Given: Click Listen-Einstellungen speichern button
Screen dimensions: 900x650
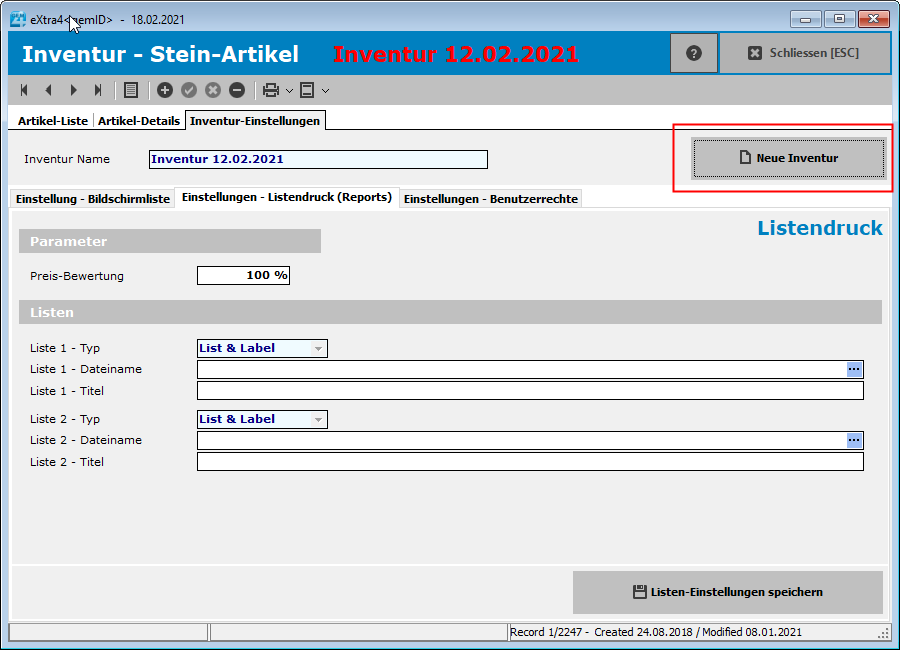Looking at the screenshot, I should [727, 592].
